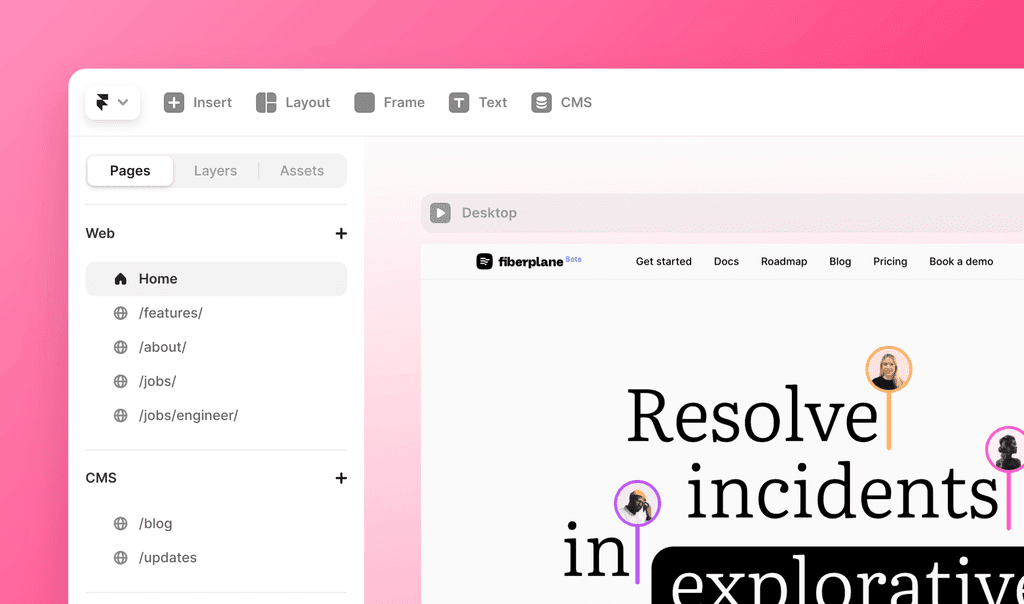Select the Pages tab
The height and width of the screenshot is (604, 1024).
(x=129, y=170)
